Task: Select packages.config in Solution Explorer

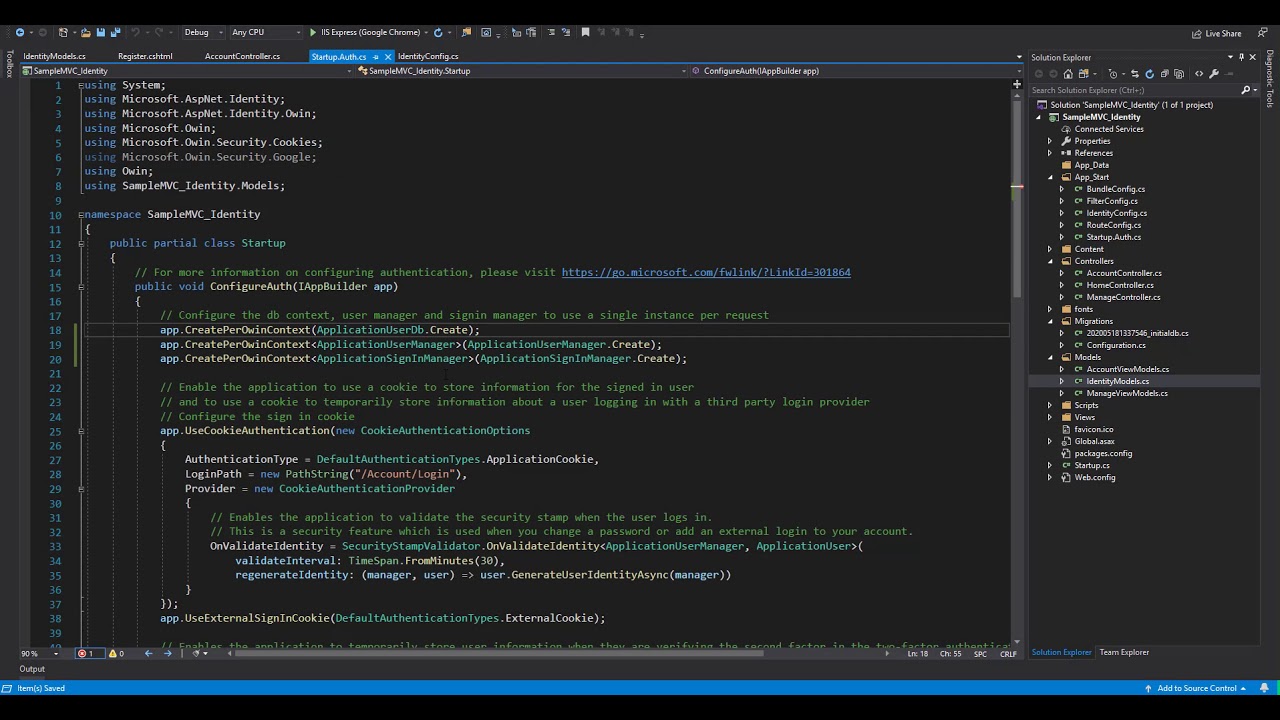Action: point(1103,453)
